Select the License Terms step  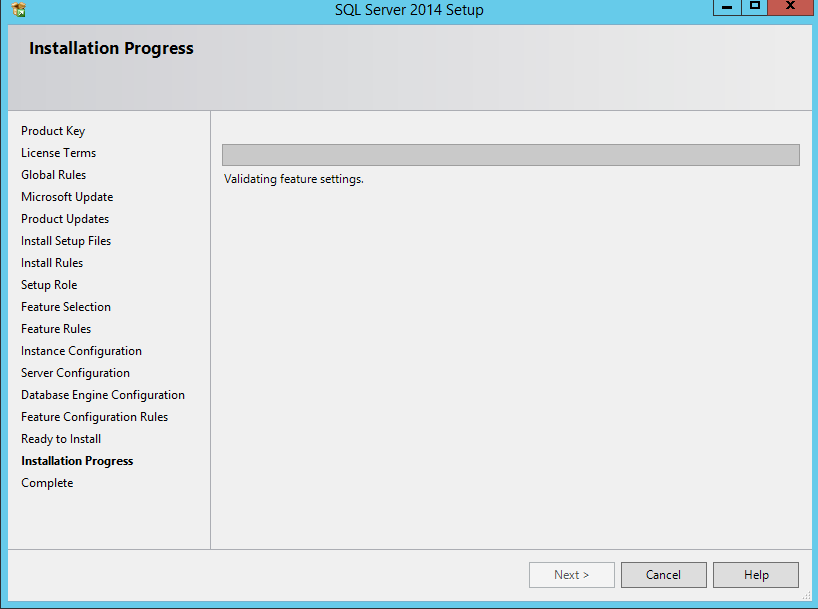(58, 153)
